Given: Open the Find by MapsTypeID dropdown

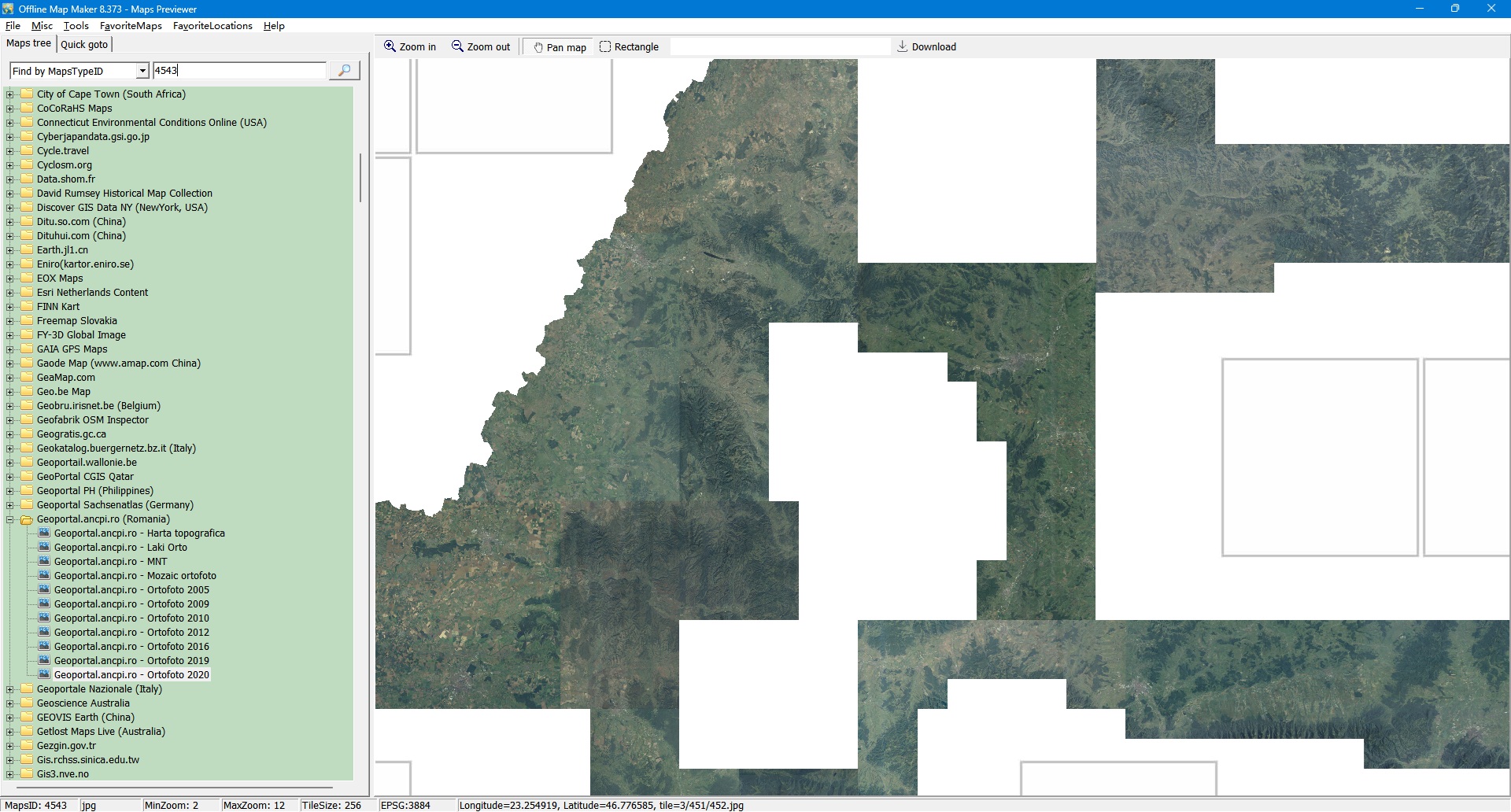Looking at the screenshot, I should click(142, 71).
